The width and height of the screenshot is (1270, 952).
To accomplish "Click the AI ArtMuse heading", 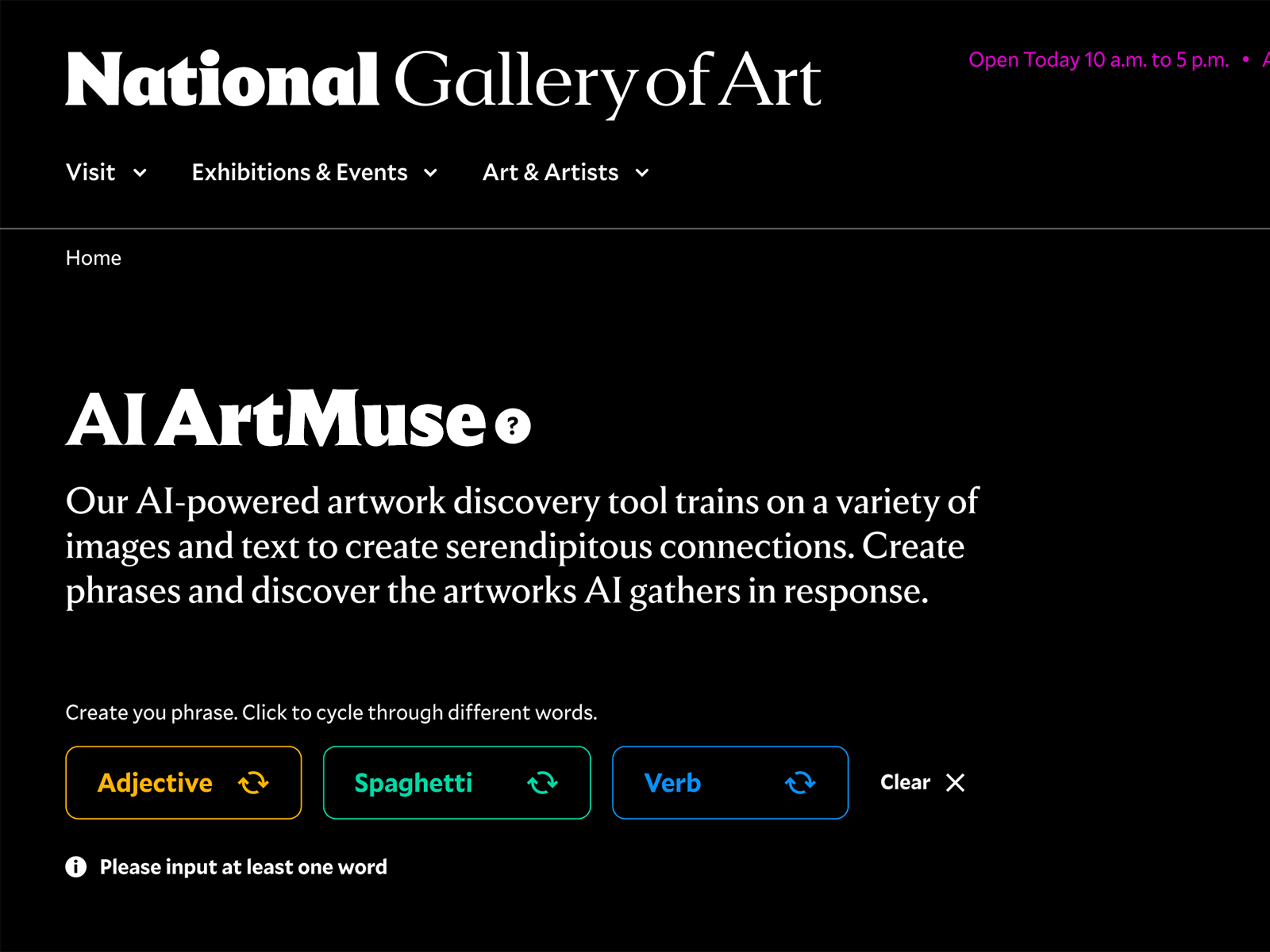I will coord(275,418).
